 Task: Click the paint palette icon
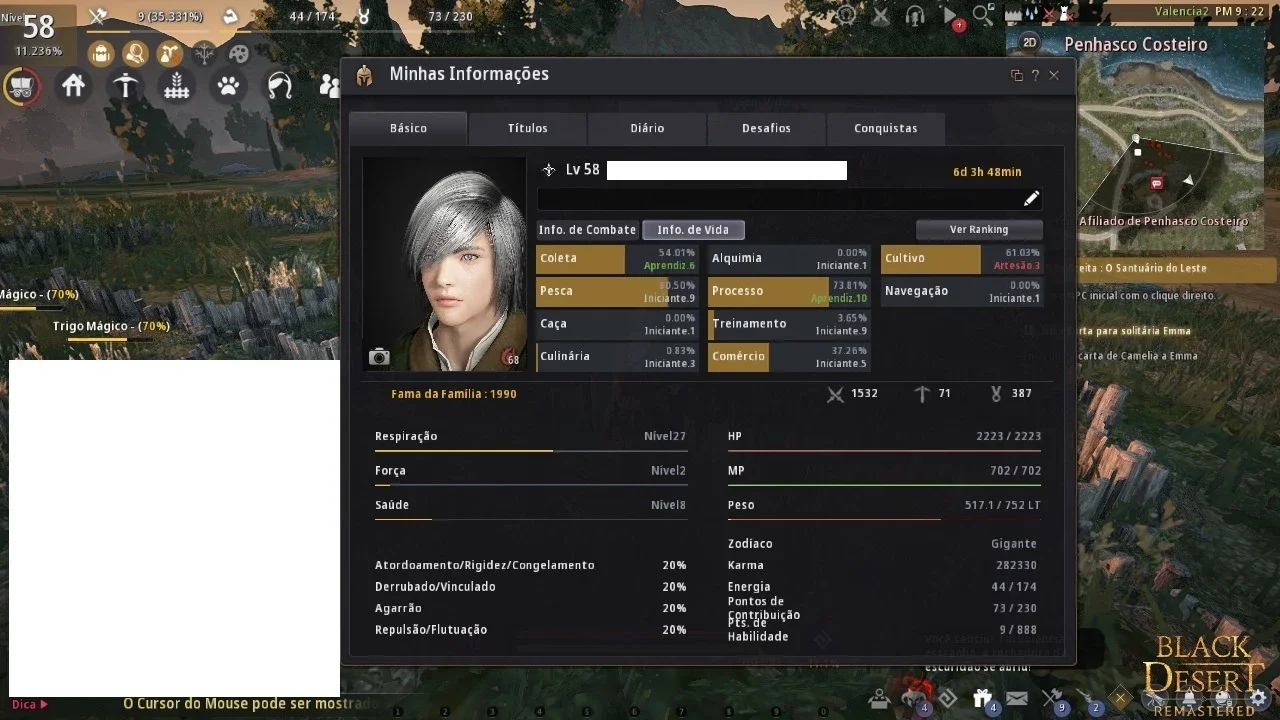[x=238, y=53]
